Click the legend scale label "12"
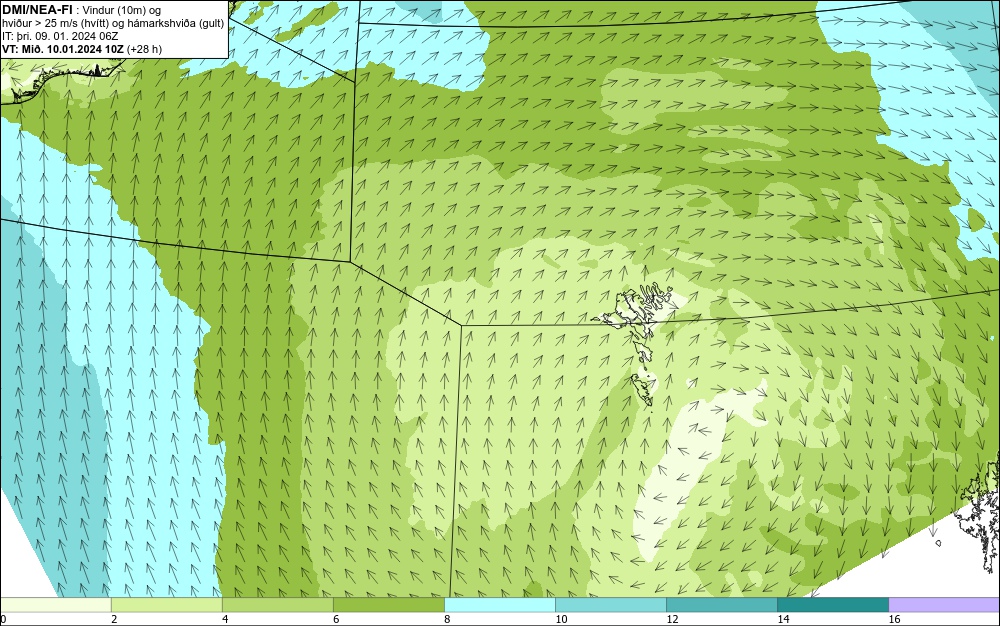The image size is (1000, 626). [672, 619]
